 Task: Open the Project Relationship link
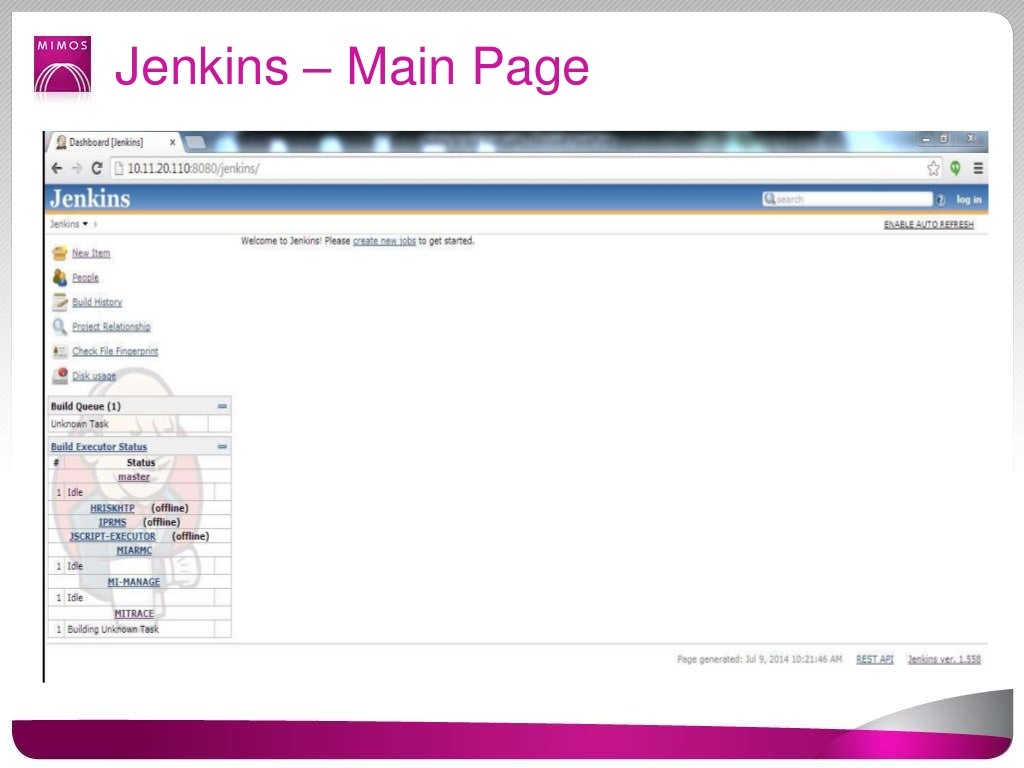111,327
